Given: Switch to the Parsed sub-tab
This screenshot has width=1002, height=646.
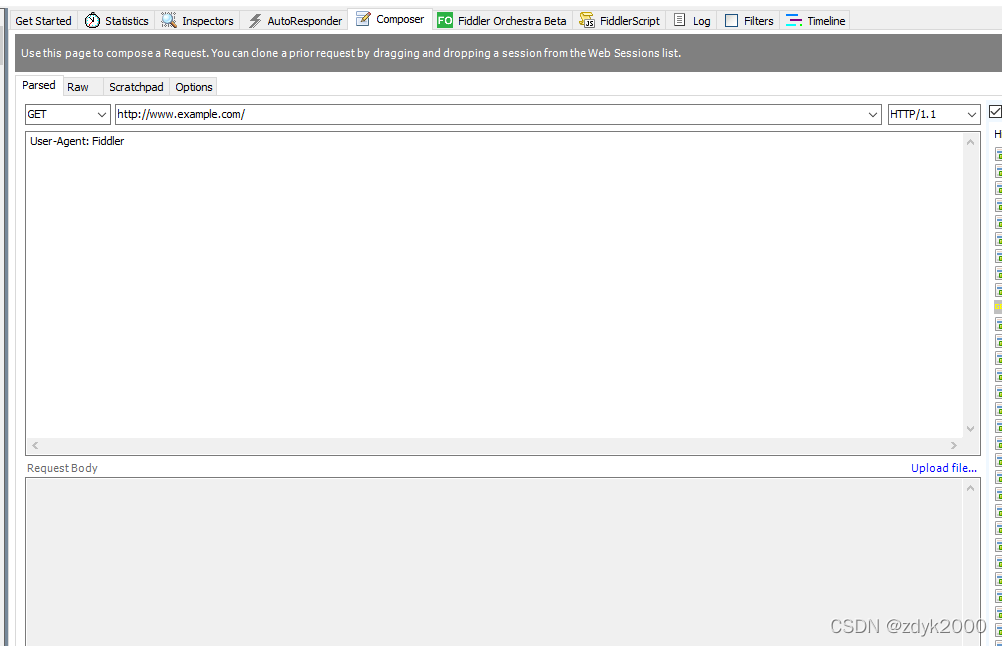Looking at the screenshot, I should pyautogui.click(x=38, y=85).
